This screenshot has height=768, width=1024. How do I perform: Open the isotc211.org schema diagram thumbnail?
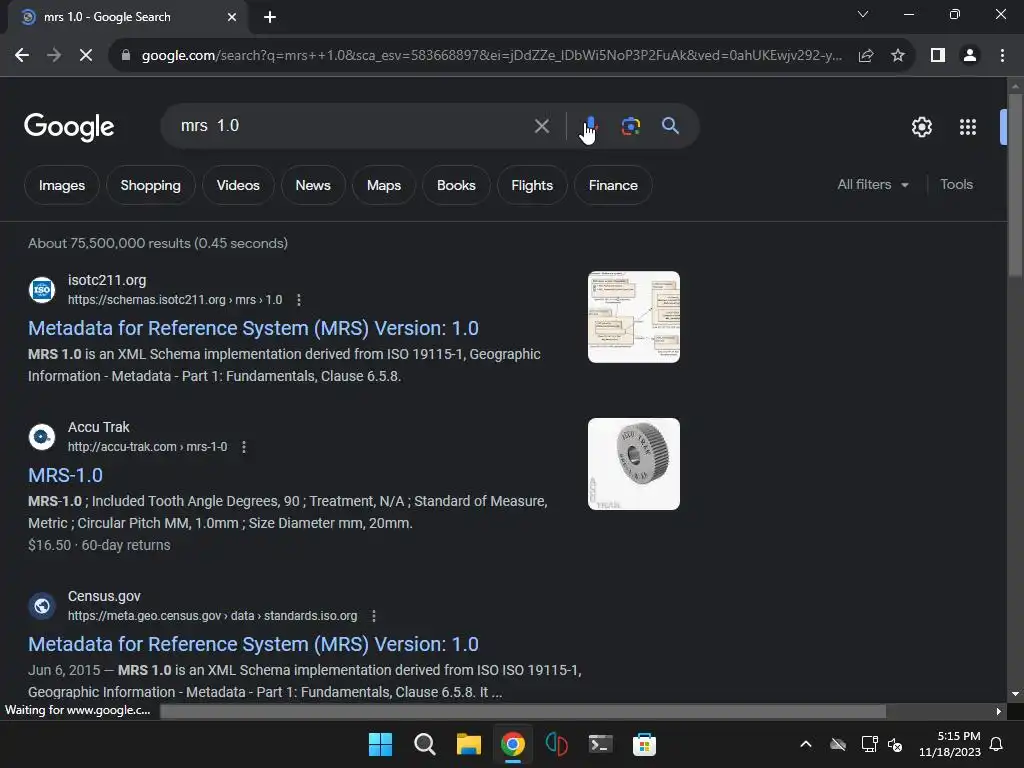tap(633, 317)
